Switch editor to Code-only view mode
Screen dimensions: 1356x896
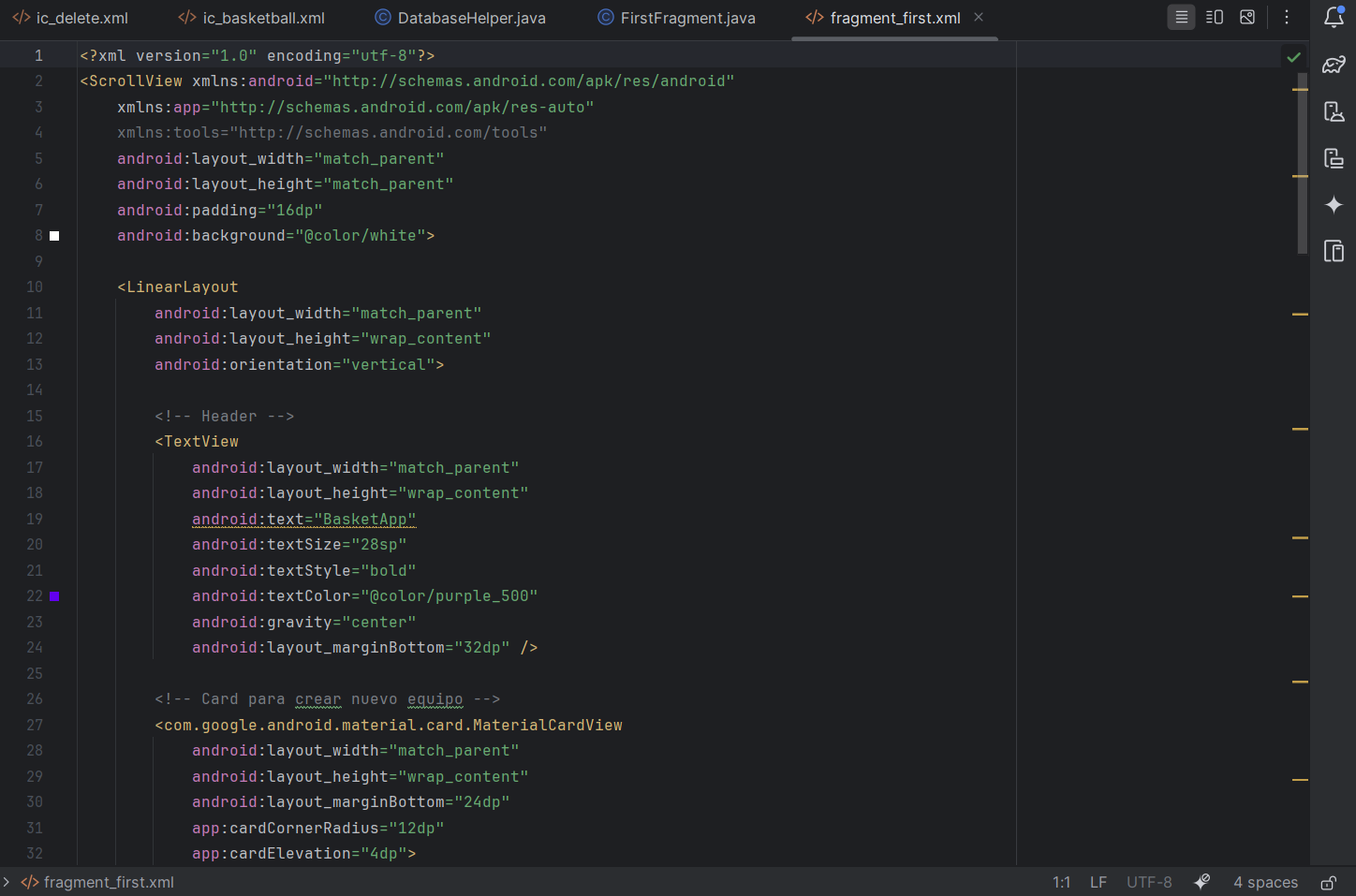pos(1181,17)
